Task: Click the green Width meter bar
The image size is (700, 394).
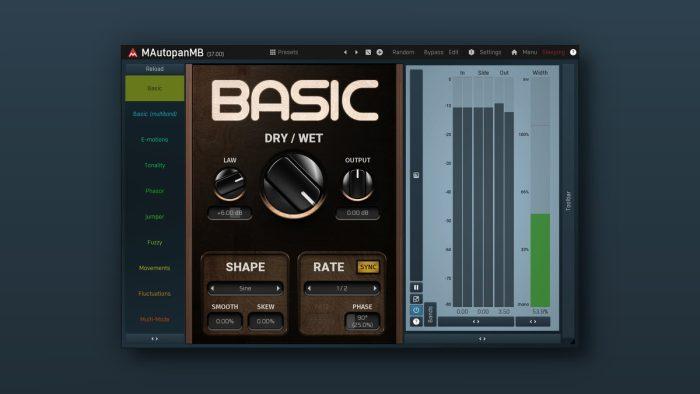Action: click(x=540, y=260)
